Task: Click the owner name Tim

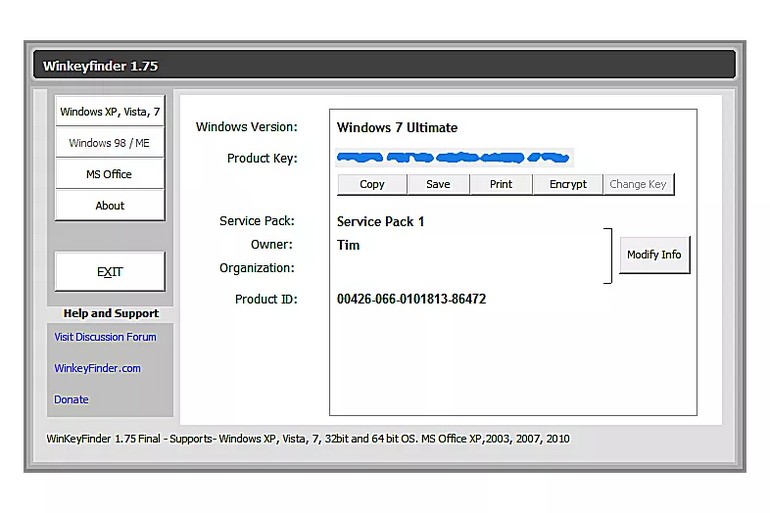Action: click(348, 245)
